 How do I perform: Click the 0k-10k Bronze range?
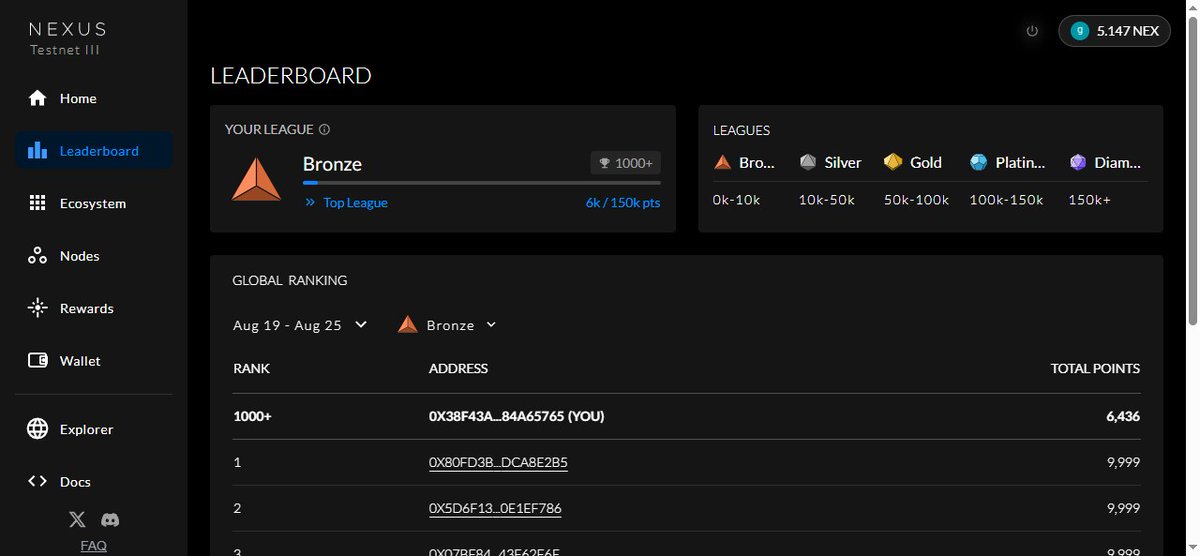tap(736, 200)
